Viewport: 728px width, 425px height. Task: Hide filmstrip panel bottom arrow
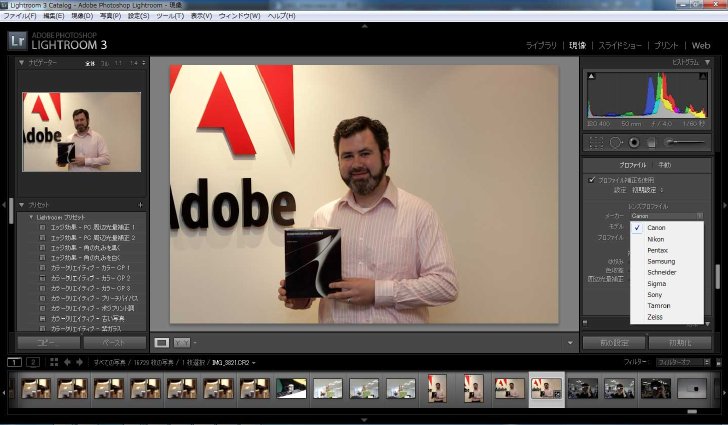pyautogui.click(x=364, y=420)
